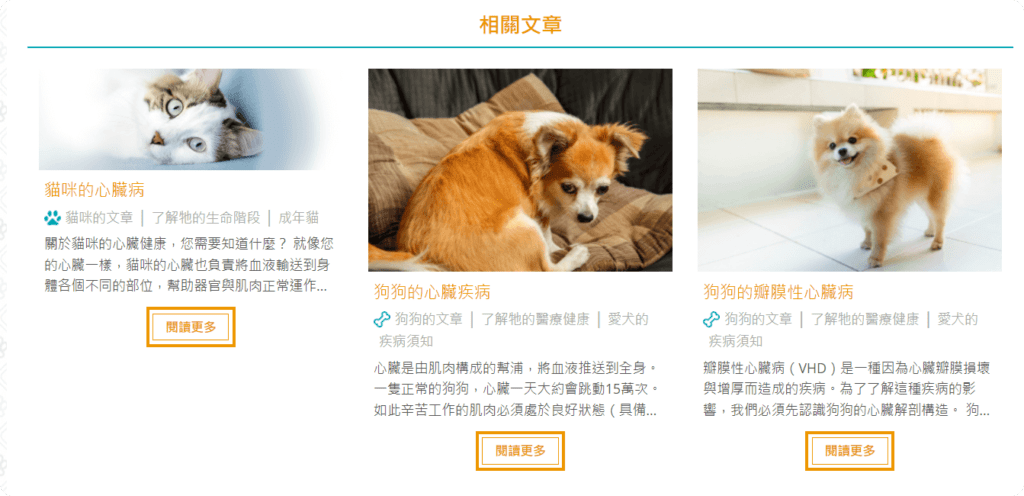The width and height of the screenshot is (1024, 496).
Task: Open article title 狗狗的心臟疾病
Action: [x=432, y=292]
